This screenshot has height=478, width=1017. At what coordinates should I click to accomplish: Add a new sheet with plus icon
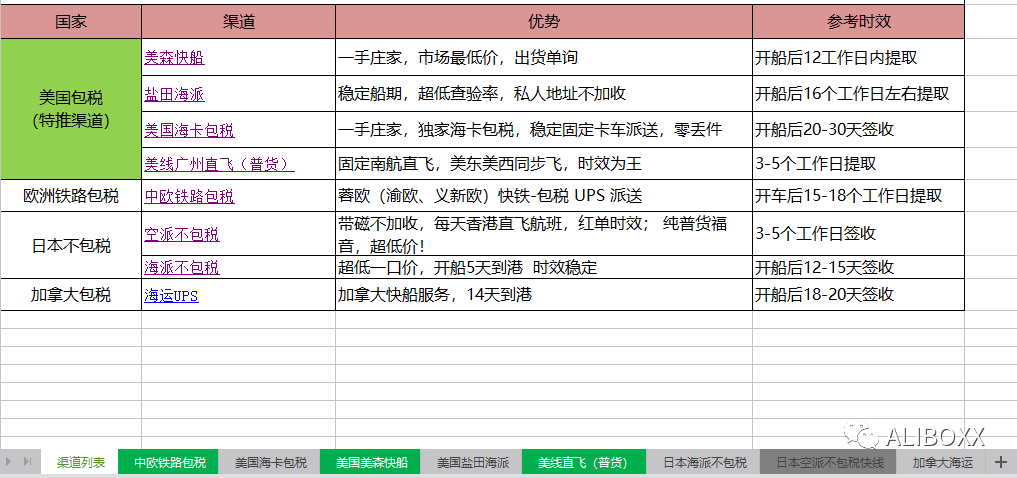1001,462
